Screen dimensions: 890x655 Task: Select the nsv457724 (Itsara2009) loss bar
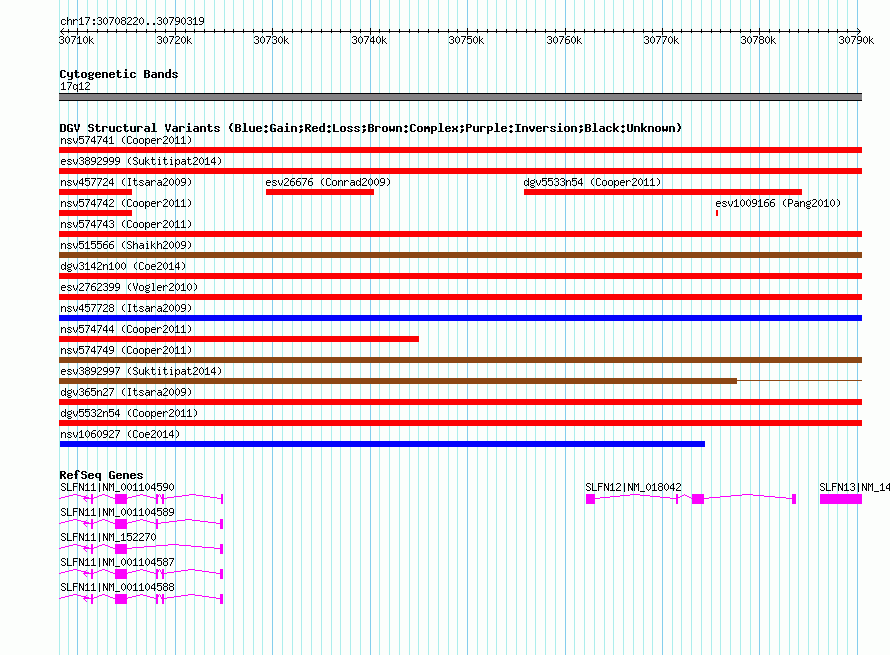[x=95, y=192]
